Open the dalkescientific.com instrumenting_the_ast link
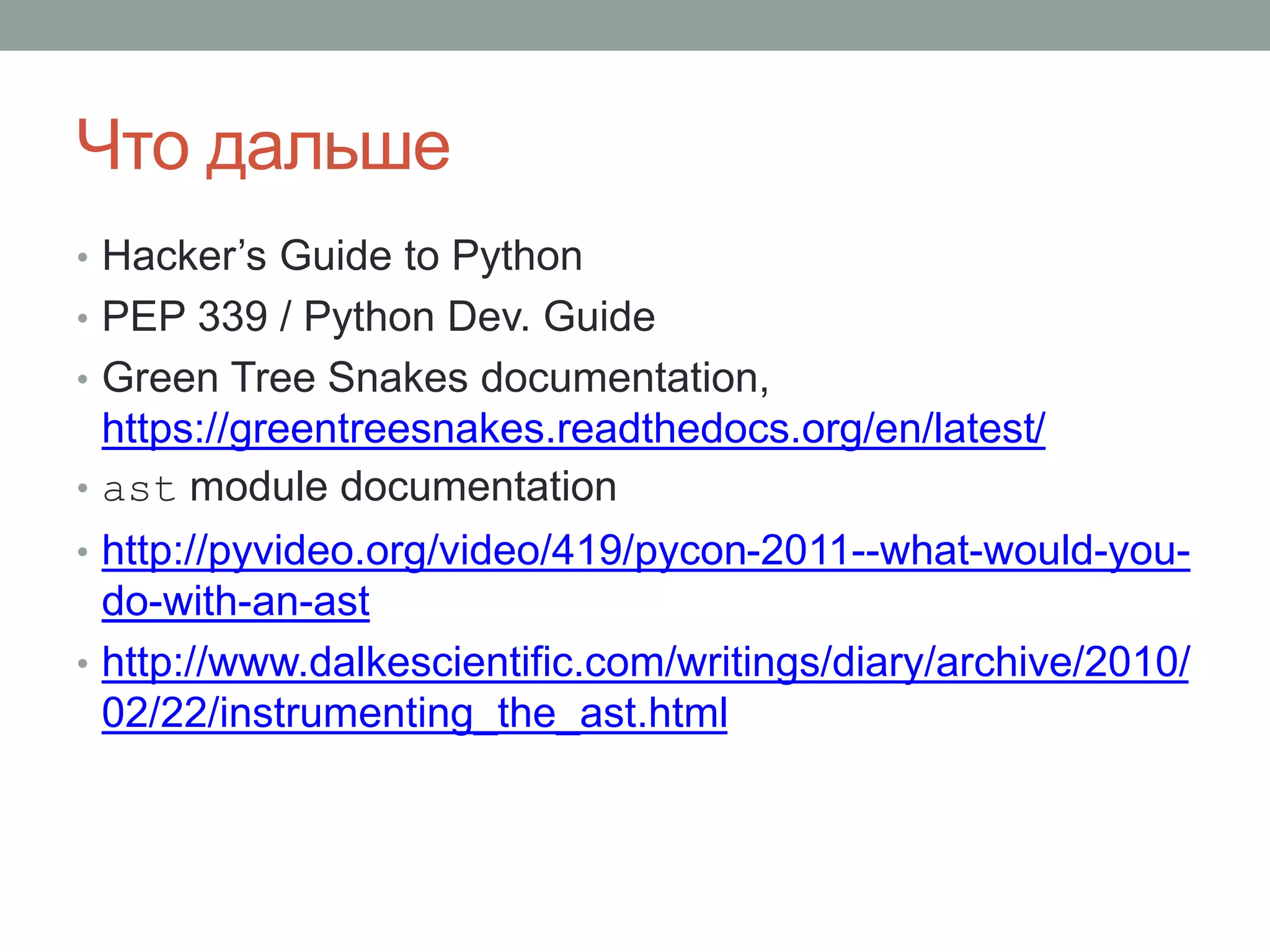 [646, 687]
